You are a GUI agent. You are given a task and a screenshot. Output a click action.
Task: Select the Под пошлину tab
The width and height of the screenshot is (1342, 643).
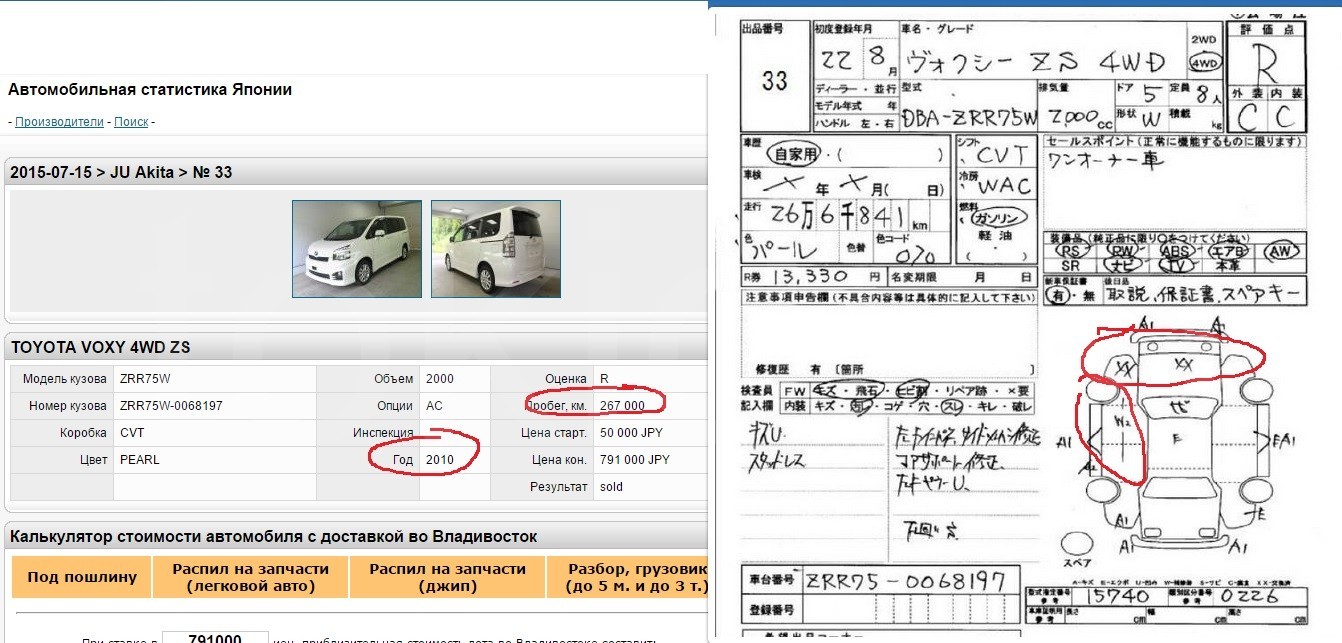[x=81, y=577]
